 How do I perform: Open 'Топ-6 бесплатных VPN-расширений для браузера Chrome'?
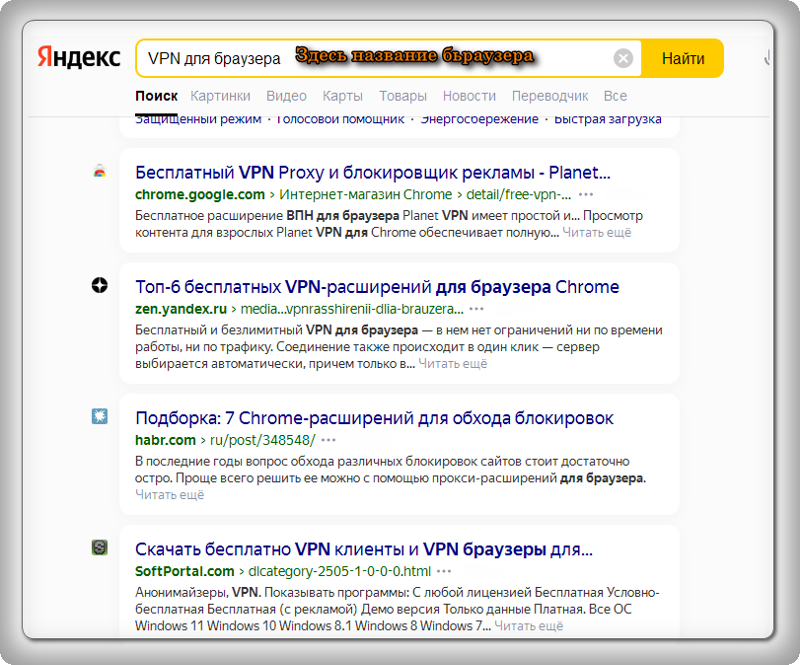point(377,287)
